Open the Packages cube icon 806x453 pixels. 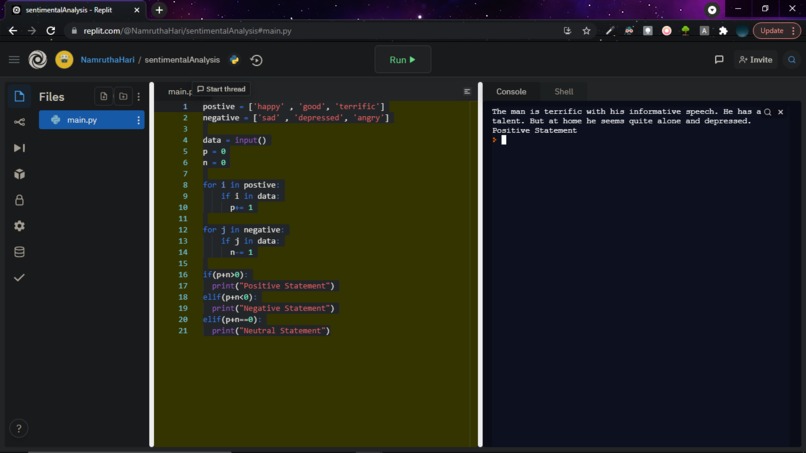pos(20,174)
